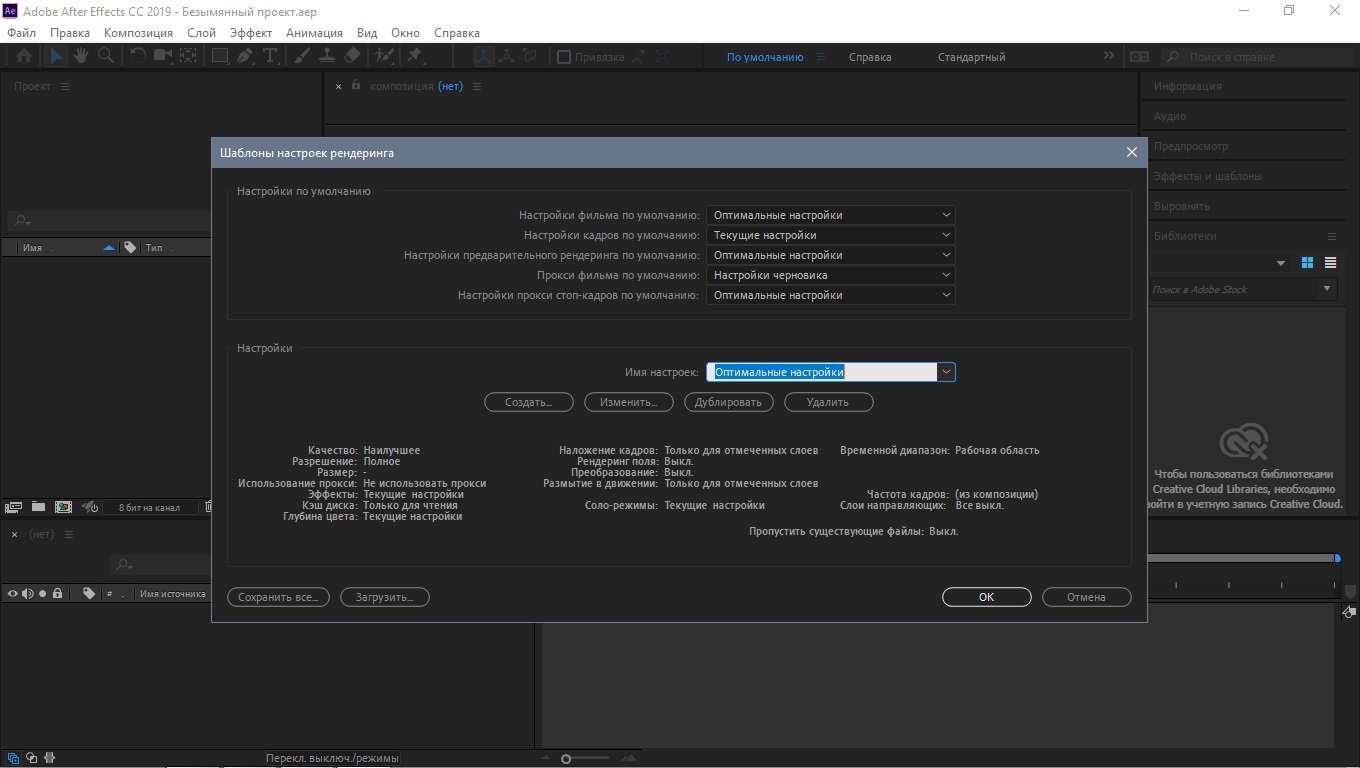Viewport: 1360px width, 768px height.
Task: Select the Pen tool
Action: click(x=244, y=57)
